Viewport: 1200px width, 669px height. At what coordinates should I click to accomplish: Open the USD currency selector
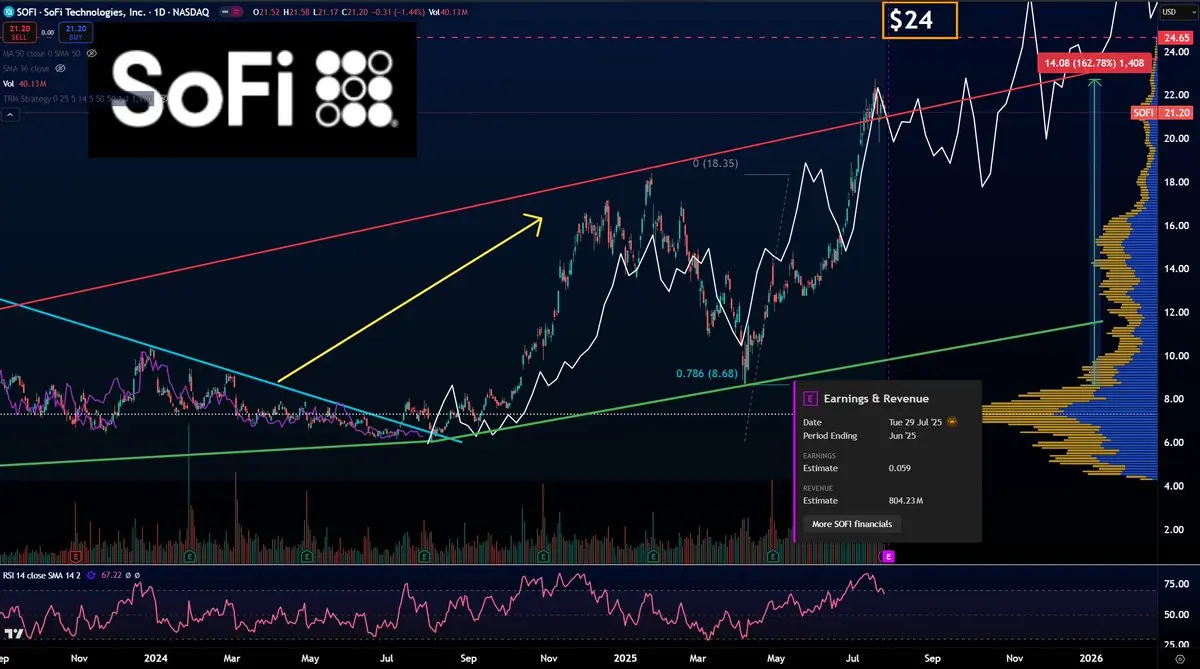[x=1178, y=10]
